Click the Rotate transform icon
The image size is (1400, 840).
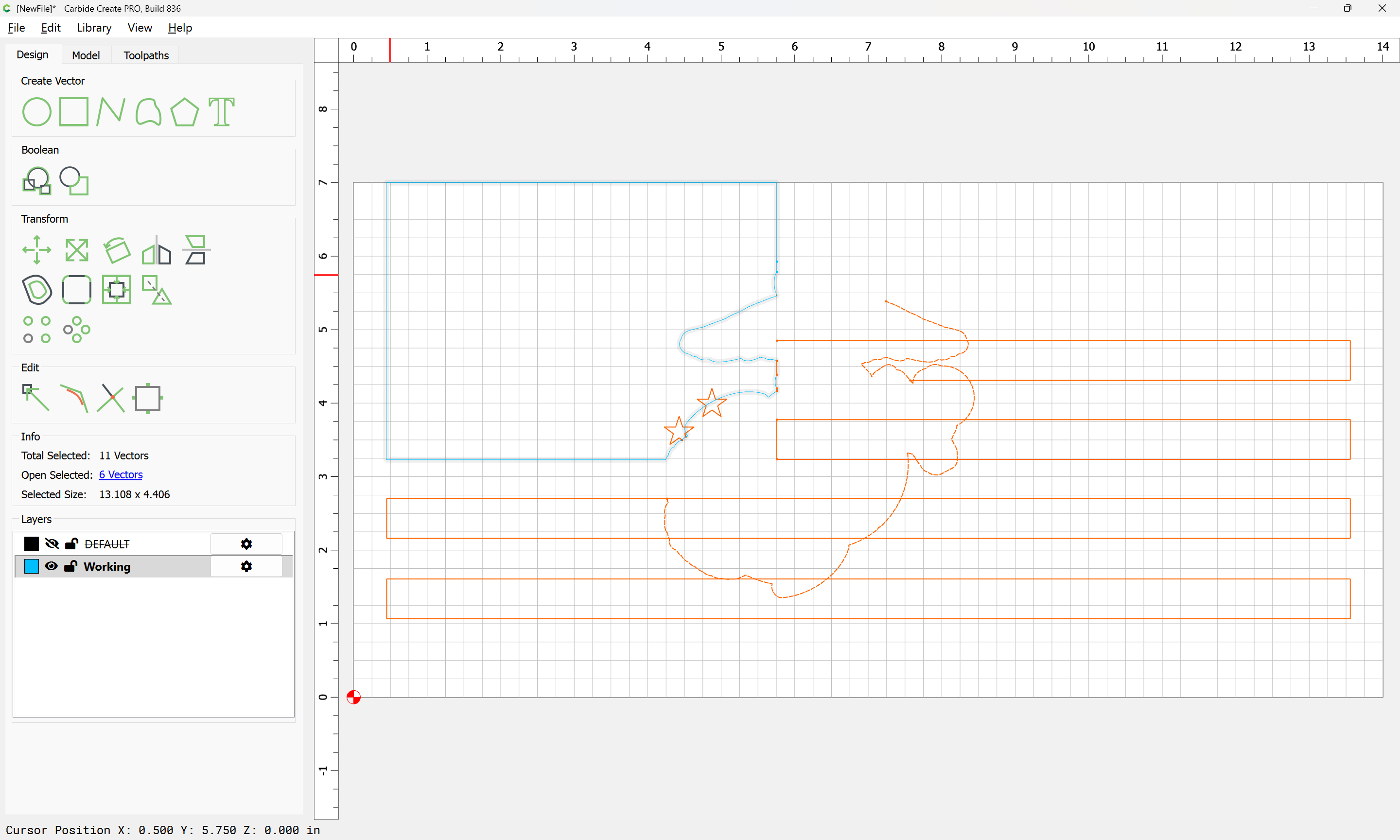[117, 250]
